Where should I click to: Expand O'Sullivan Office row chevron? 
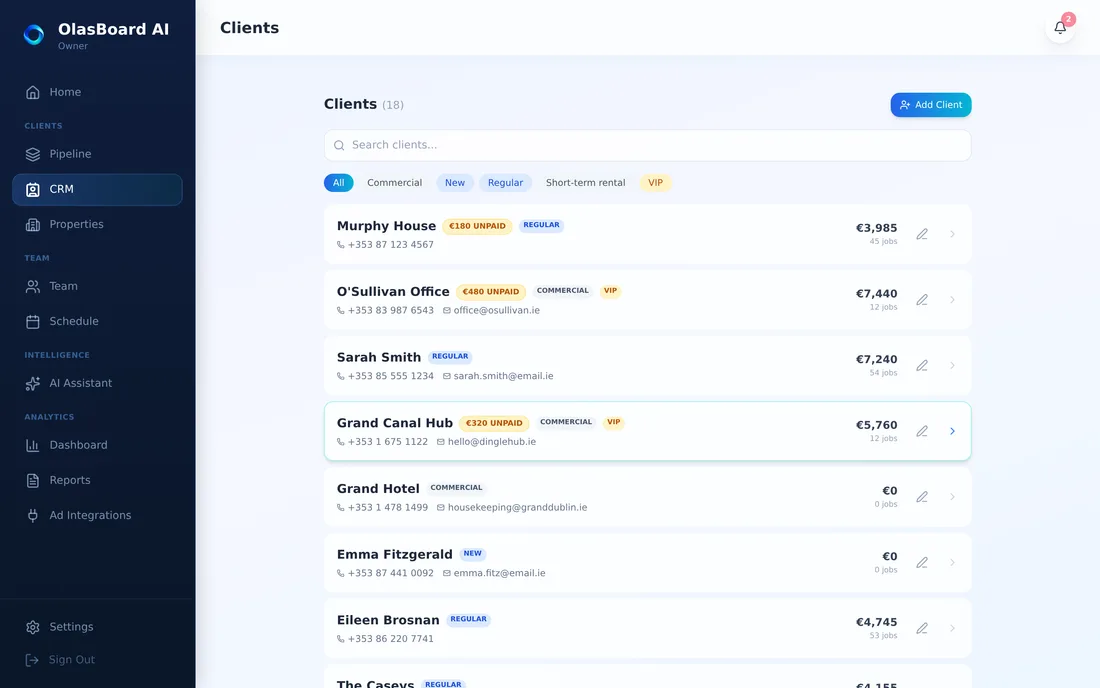952,300
